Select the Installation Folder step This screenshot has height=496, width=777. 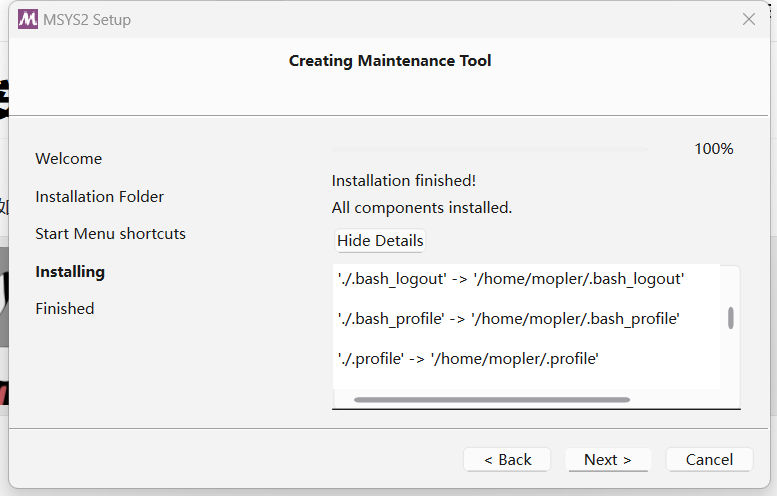click(100, 197)
